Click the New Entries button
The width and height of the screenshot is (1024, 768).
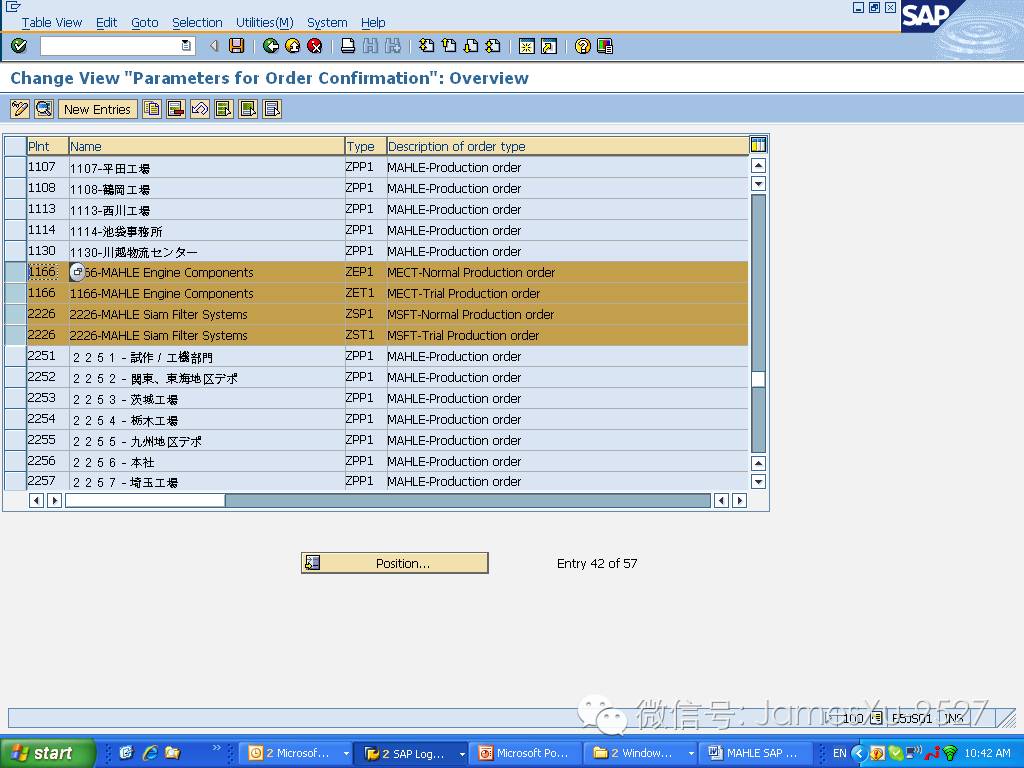pyautogui.click(x=97, y=109)
